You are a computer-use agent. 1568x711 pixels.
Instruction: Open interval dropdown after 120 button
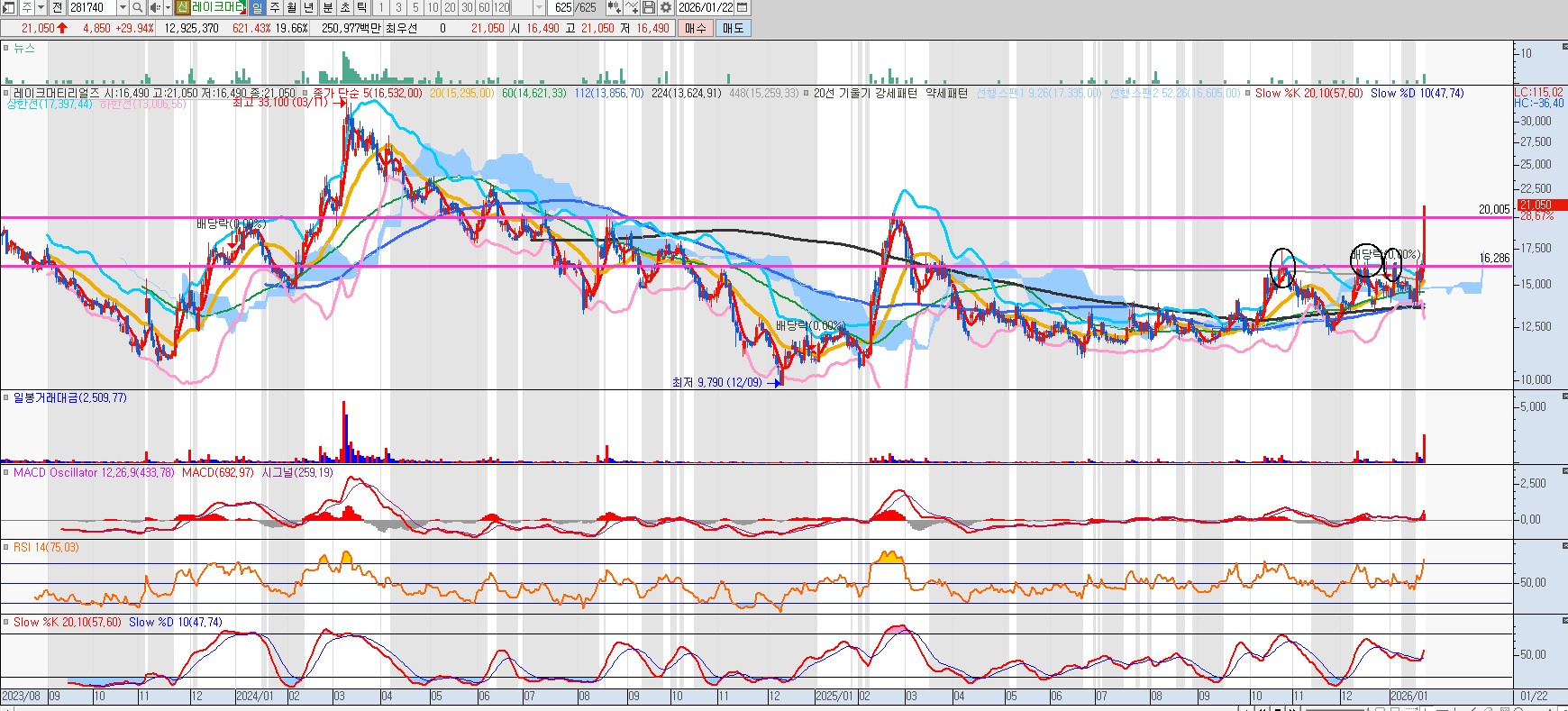[539, 7]
